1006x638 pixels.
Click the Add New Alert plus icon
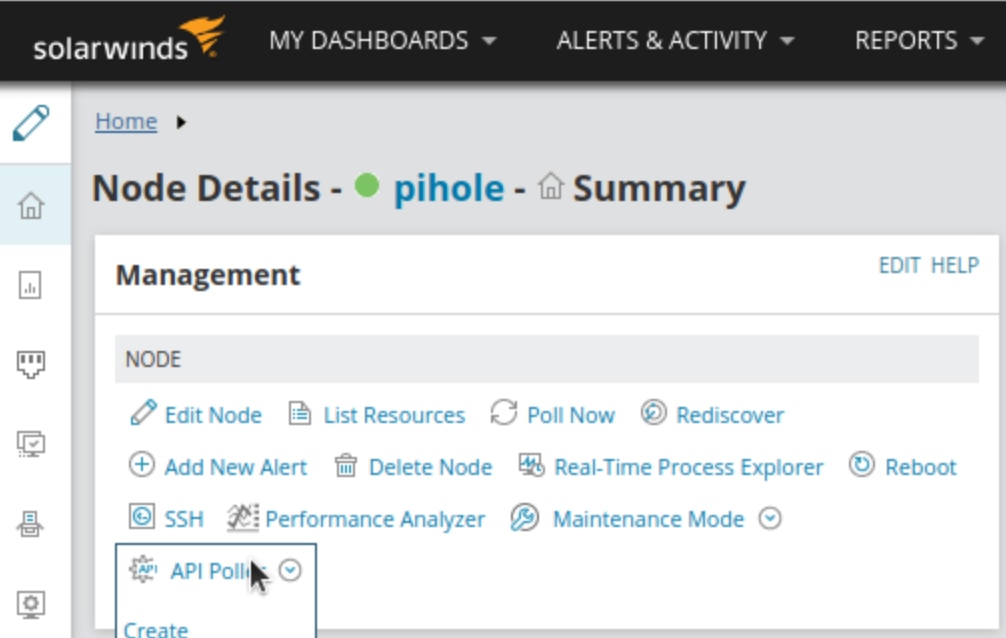pyautogui.click(x=142, y=465)
